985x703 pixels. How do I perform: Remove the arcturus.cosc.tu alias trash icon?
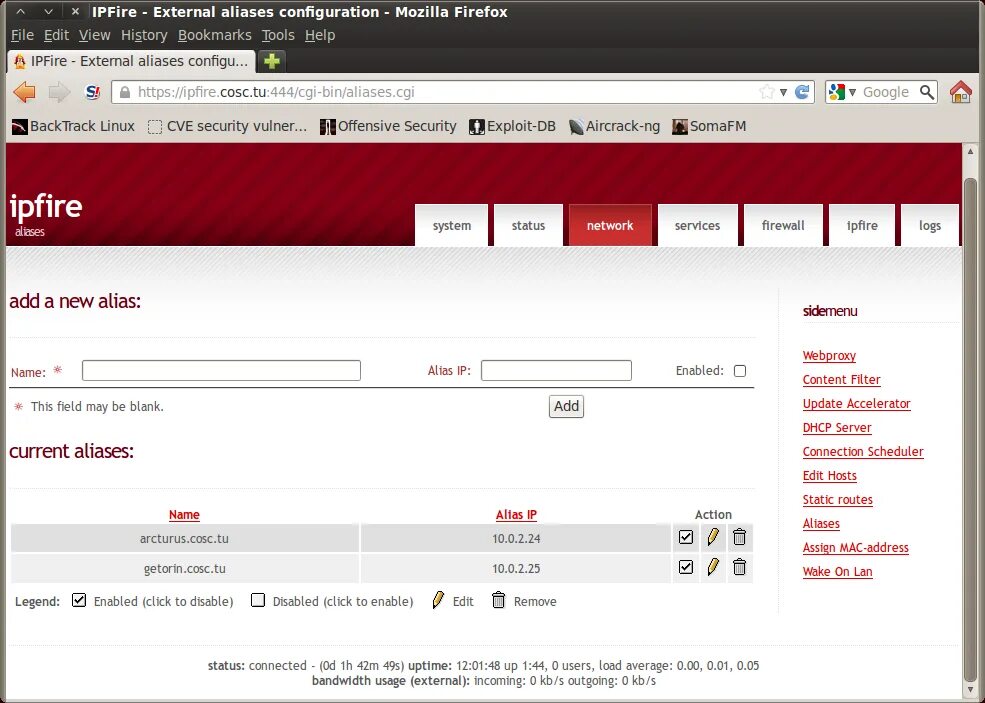(x=739, y=537)
